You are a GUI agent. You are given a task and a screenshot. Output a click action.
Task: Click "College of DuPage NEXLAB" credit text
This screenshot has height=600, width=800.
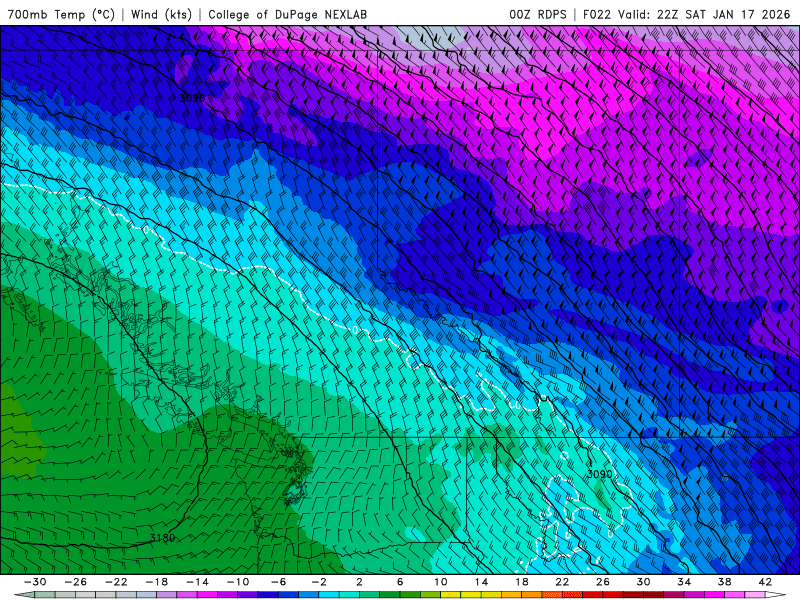coord(287,14)
